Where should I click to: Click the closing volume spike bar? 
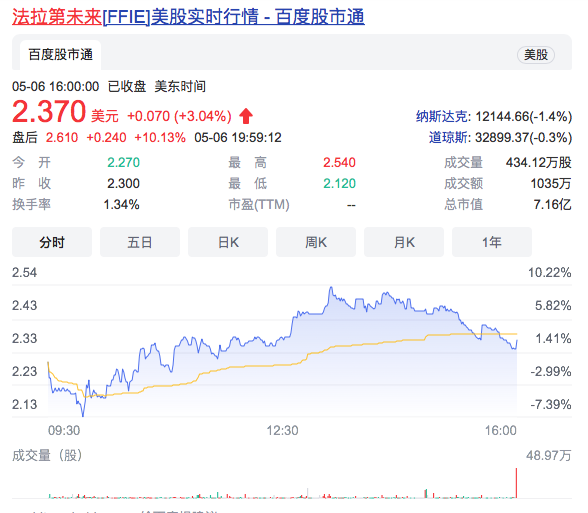516,483
